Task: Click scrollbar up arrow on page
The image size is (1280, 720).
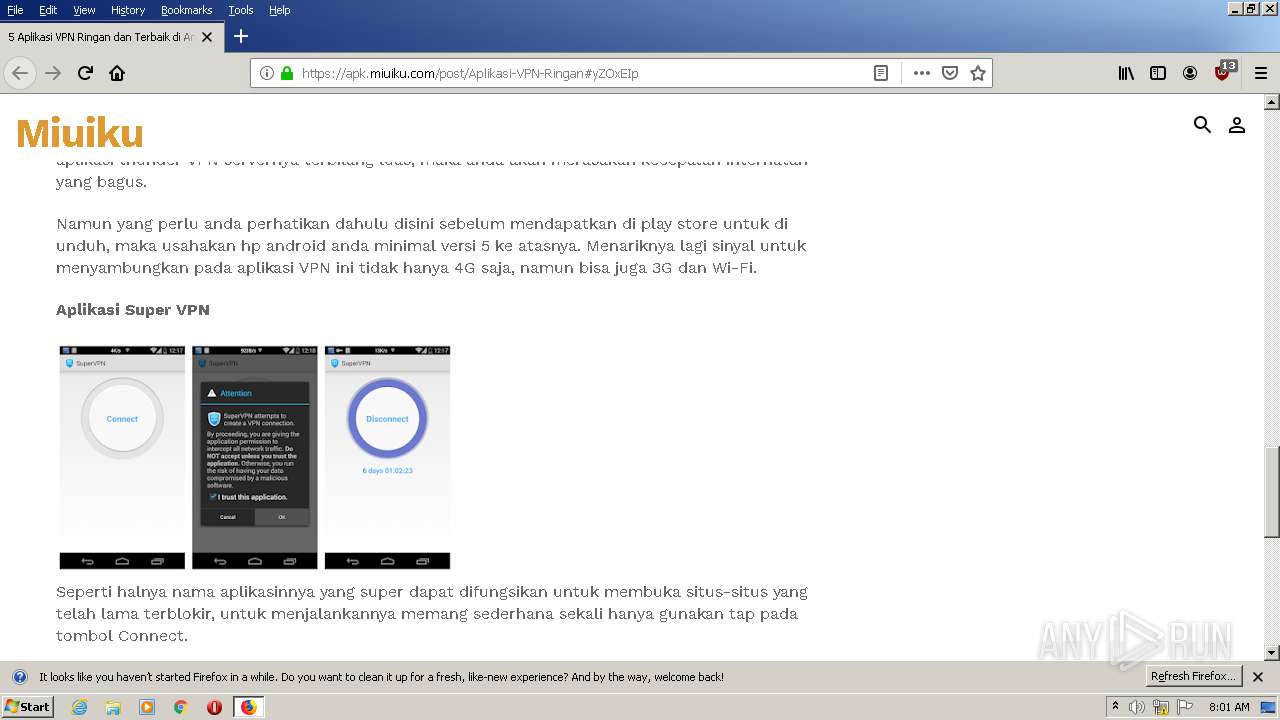Action: pos(1272,101)
